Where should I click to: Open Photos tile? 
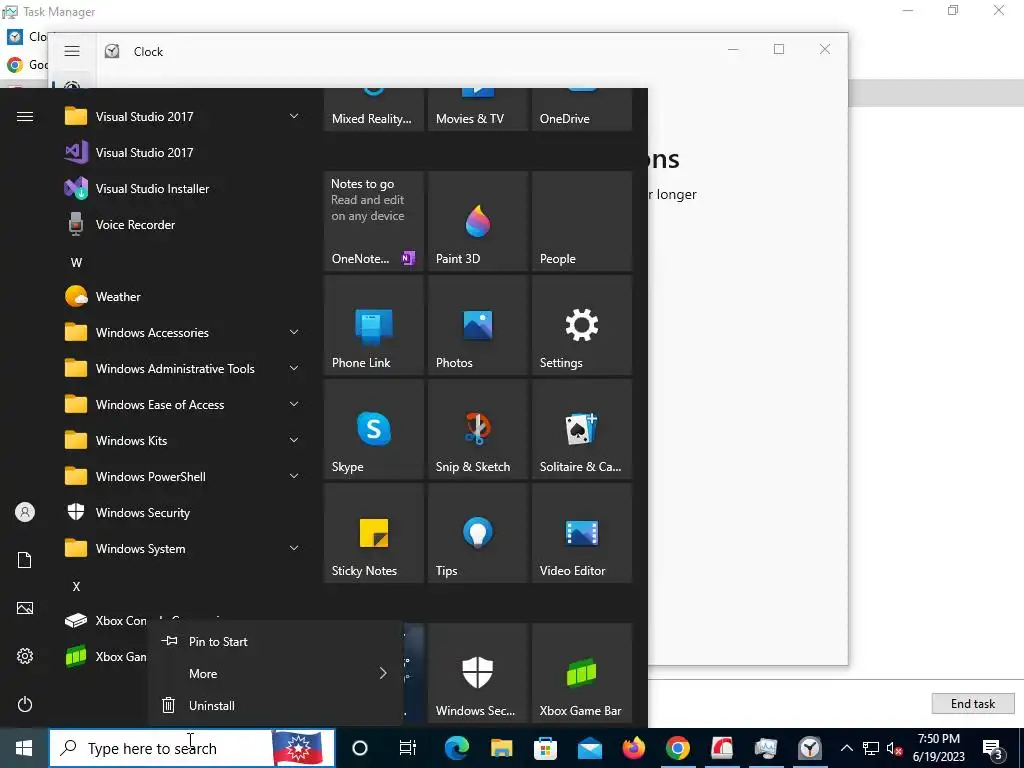[477, 325]
